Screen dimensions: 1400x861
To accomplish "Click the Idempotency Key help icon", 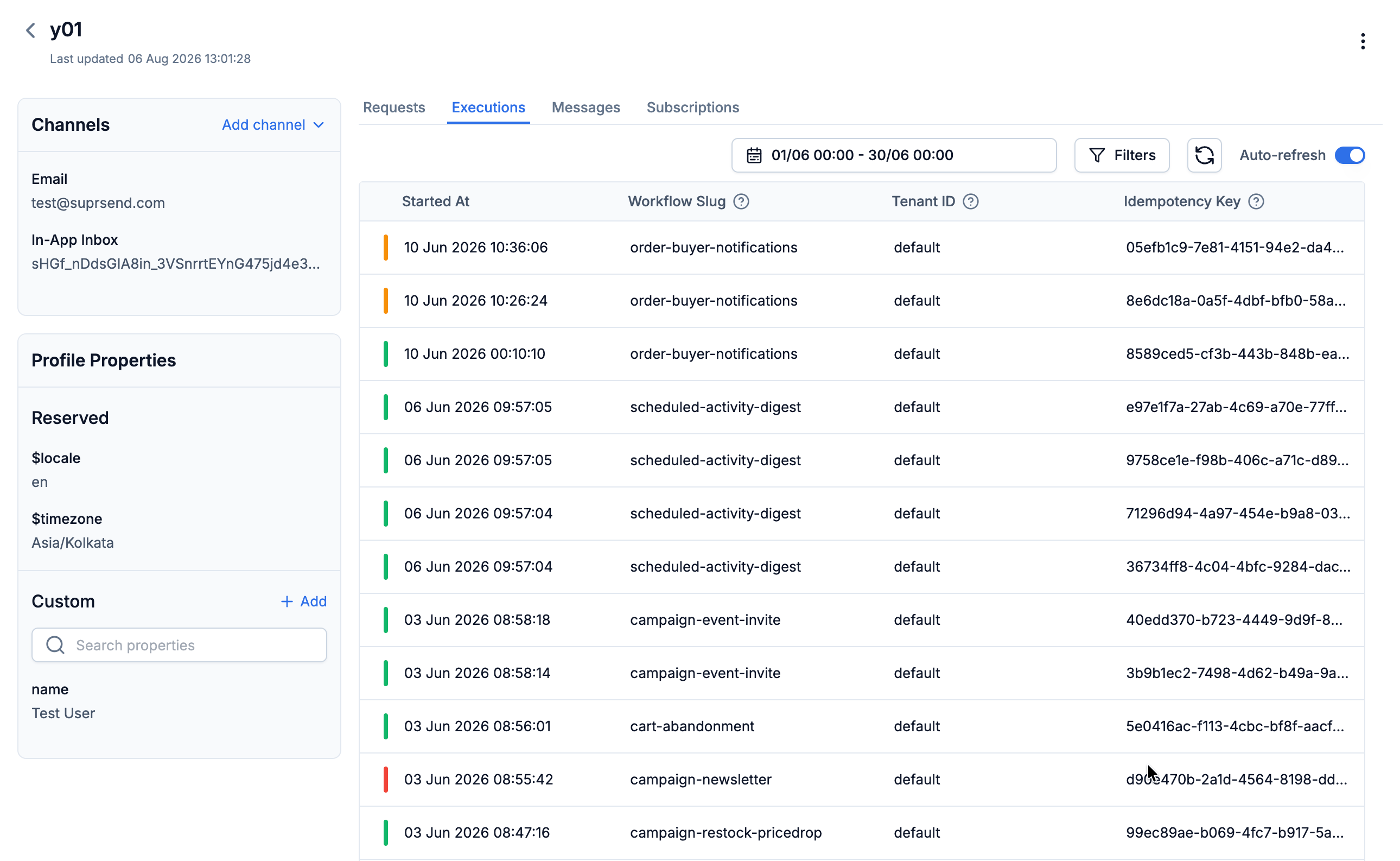I will tap(1256, 201).
